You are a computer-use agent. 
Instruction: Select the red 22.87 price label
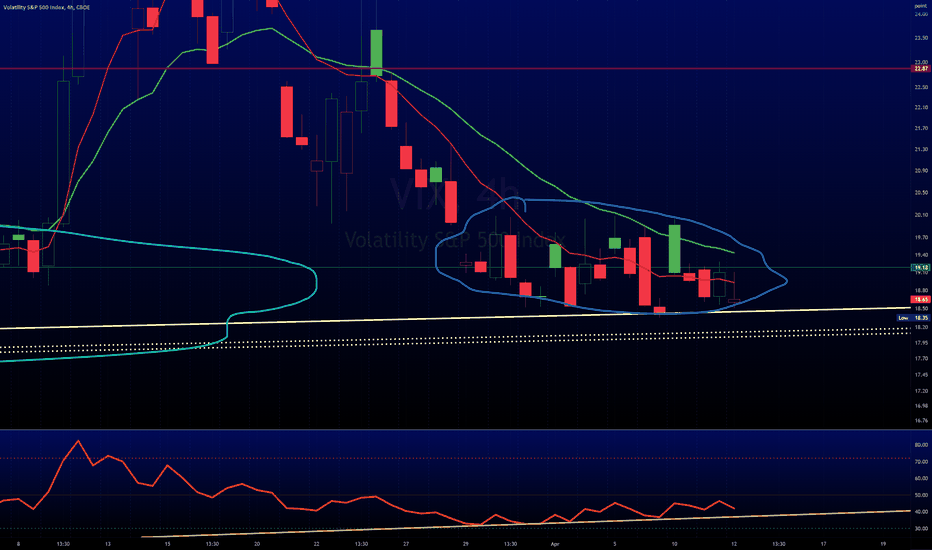pos(921,69)
